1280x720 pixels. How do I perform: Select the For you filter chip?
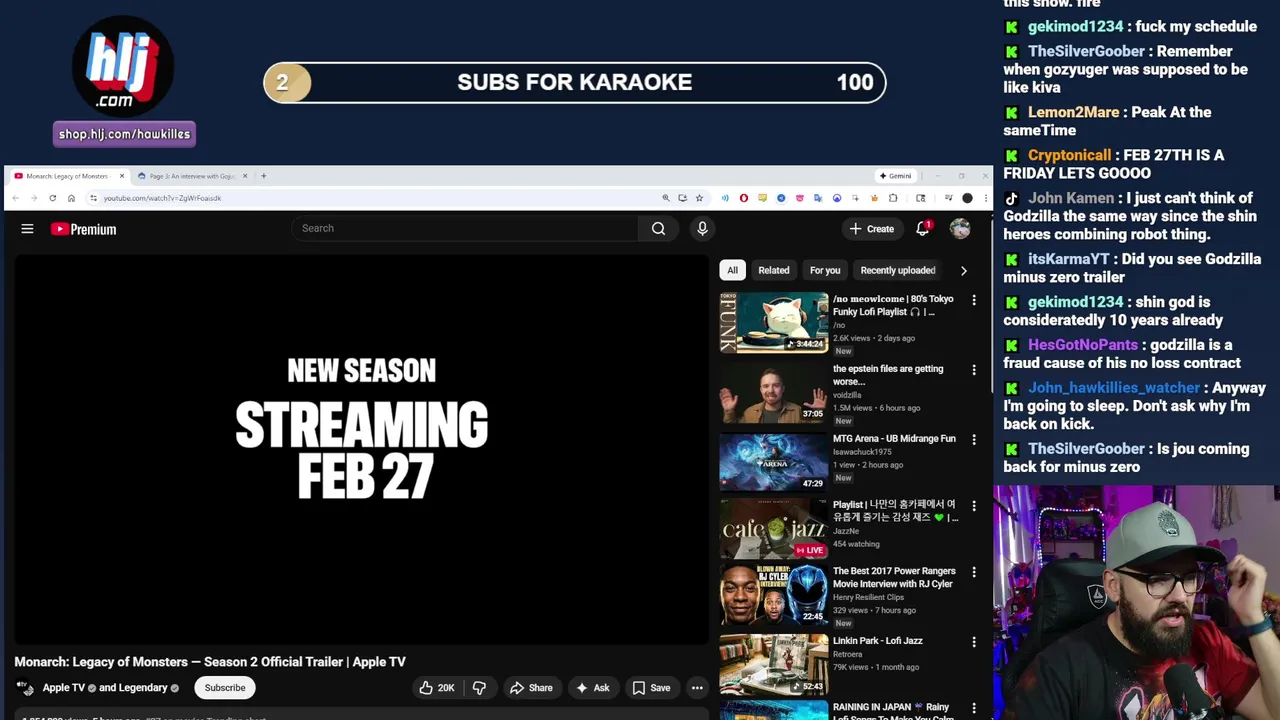825,270
